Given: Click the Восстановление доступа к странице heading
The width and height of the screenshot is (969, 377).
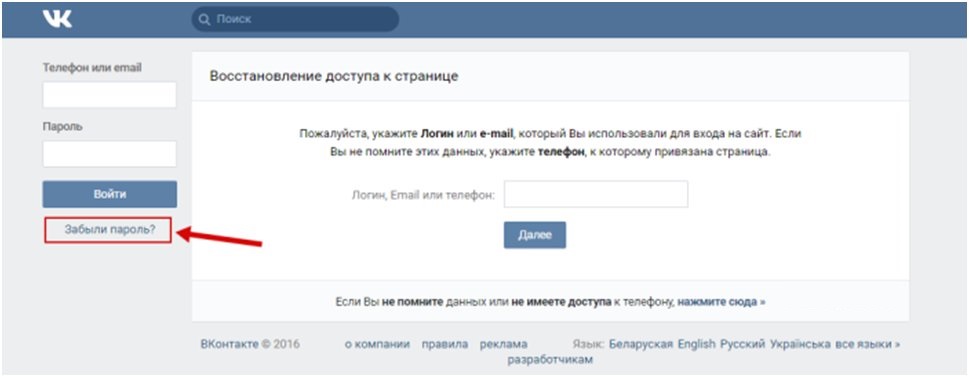Looking at the screenshot, I should (334, 77).
